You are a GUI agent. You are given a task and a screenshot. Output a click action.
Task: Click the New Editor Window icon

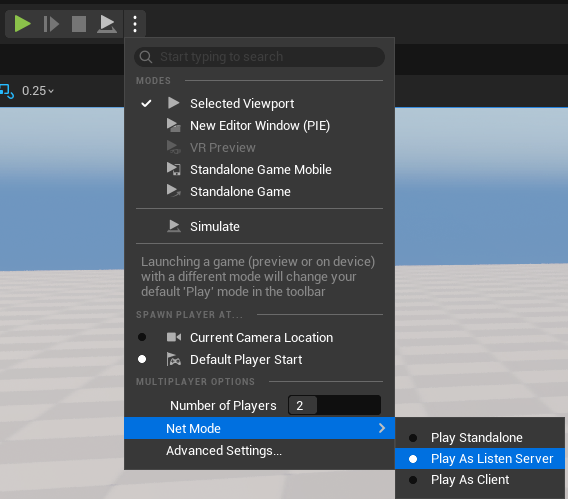(x=174, y=125)
